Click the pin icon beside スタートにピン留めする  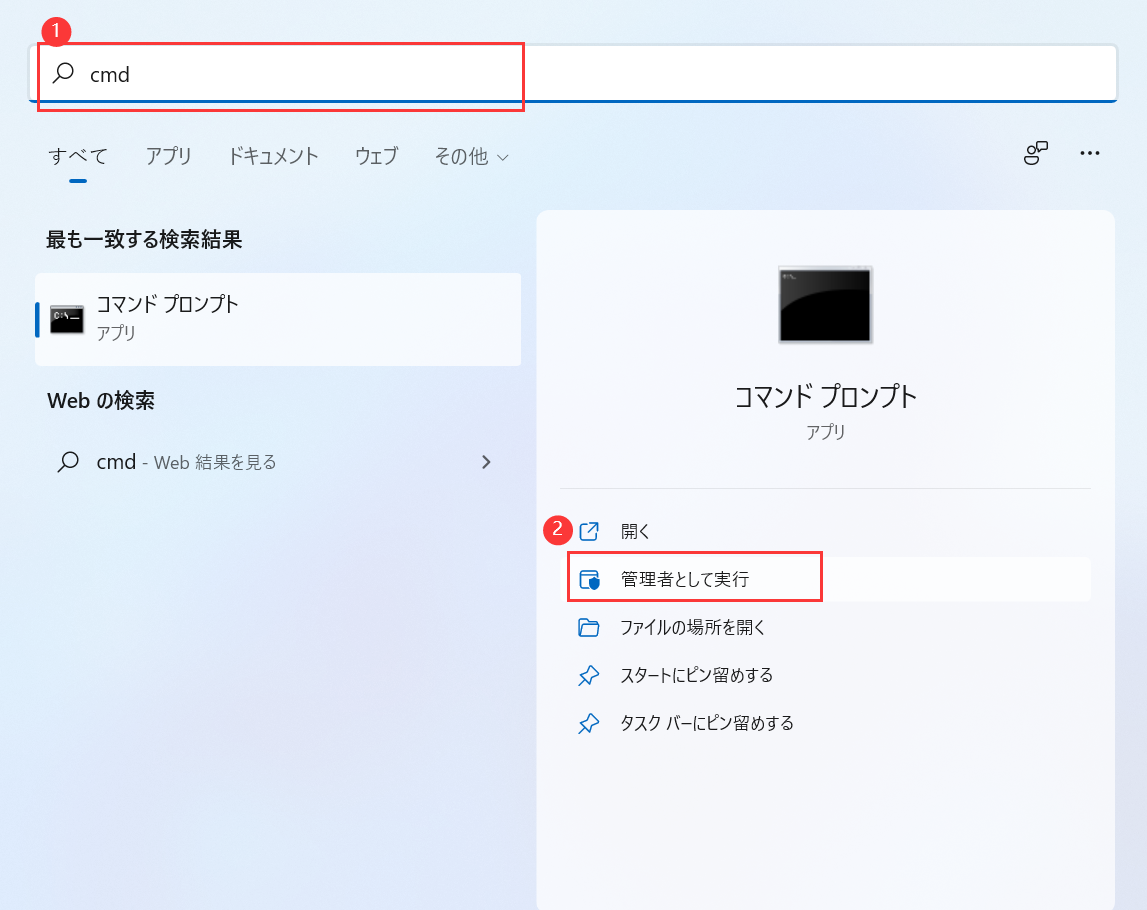[x=590, y=675]
